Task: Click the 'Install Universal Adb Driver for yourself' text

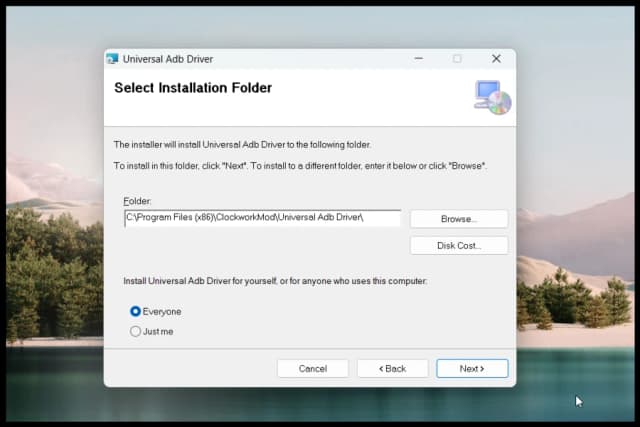Action: pos(275,281)
